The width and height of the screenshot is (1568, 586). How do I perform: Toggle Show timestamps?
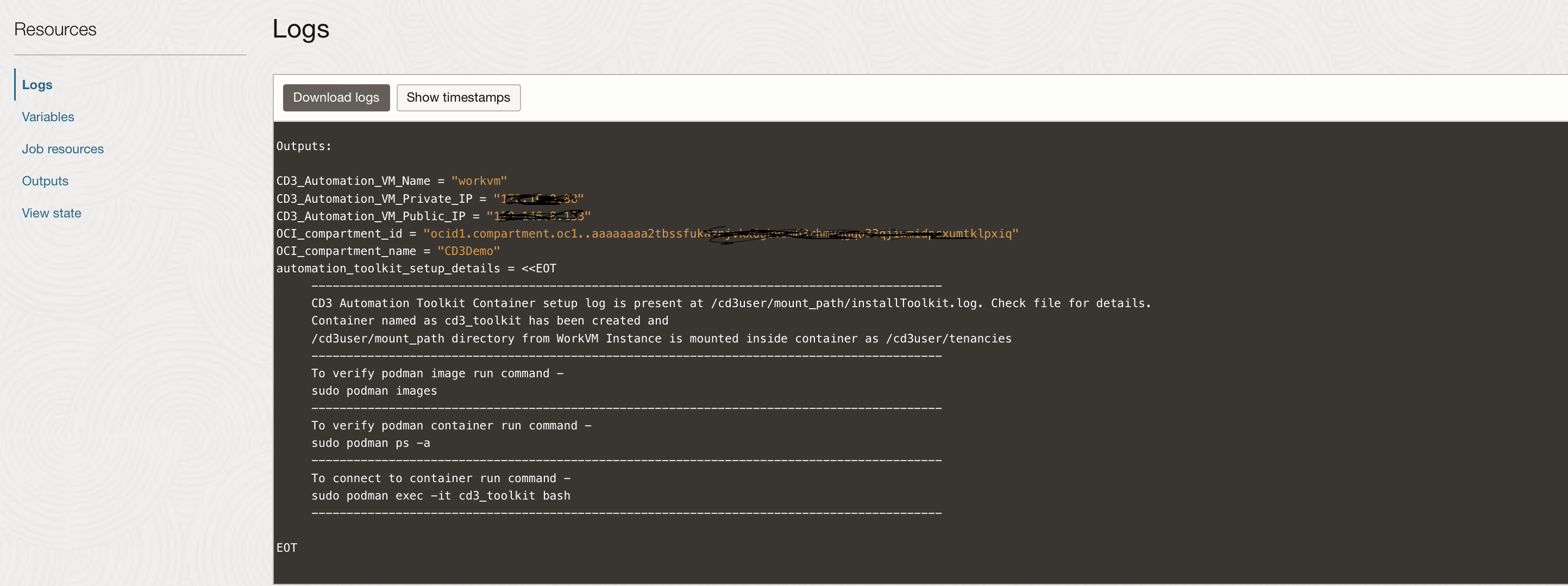459,97
